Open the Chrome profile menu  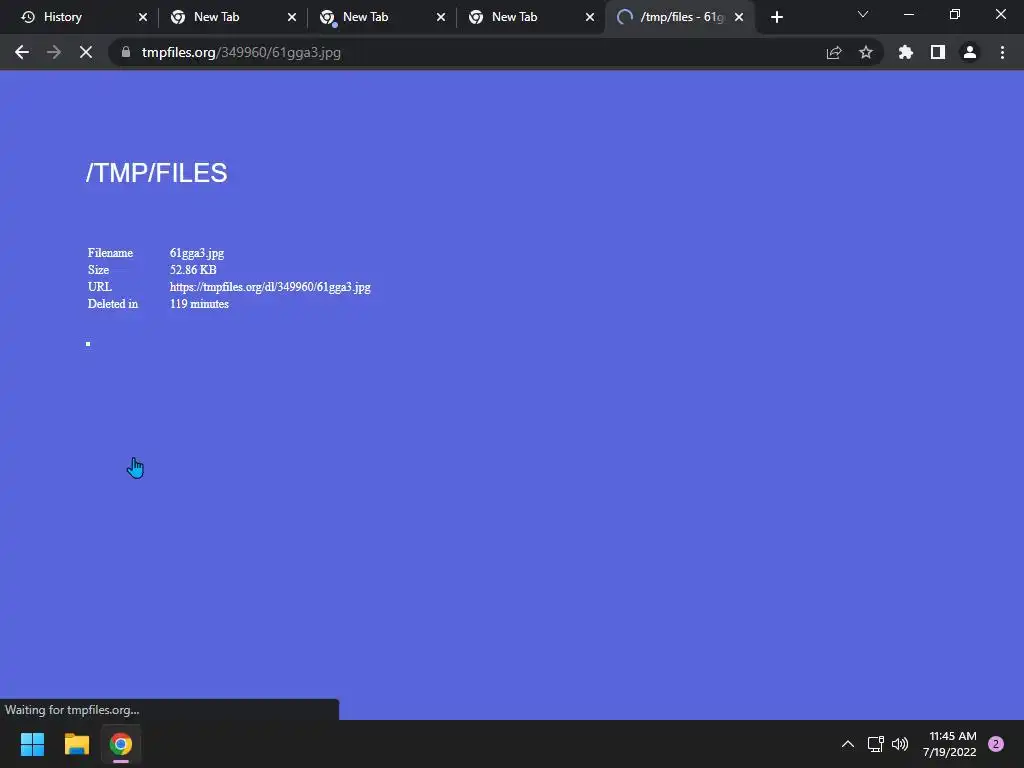click(x=970, y=52)
